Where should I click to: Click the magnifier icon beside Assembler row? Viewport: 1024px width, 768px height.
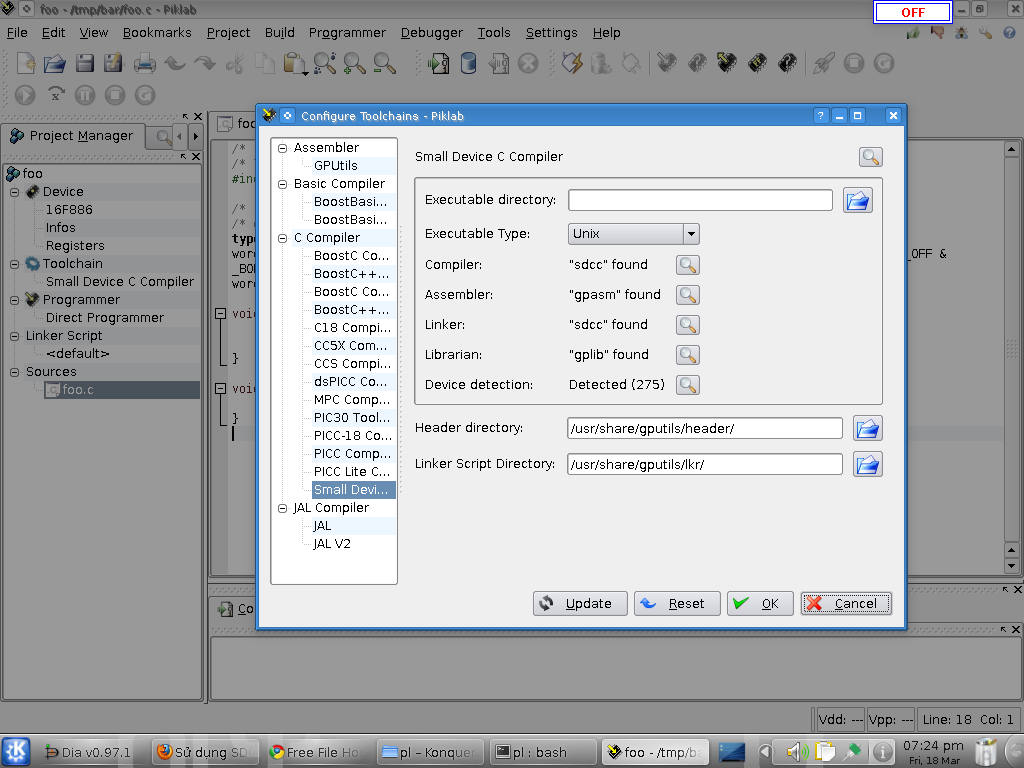pyautogui.click(x=687, y=295)
